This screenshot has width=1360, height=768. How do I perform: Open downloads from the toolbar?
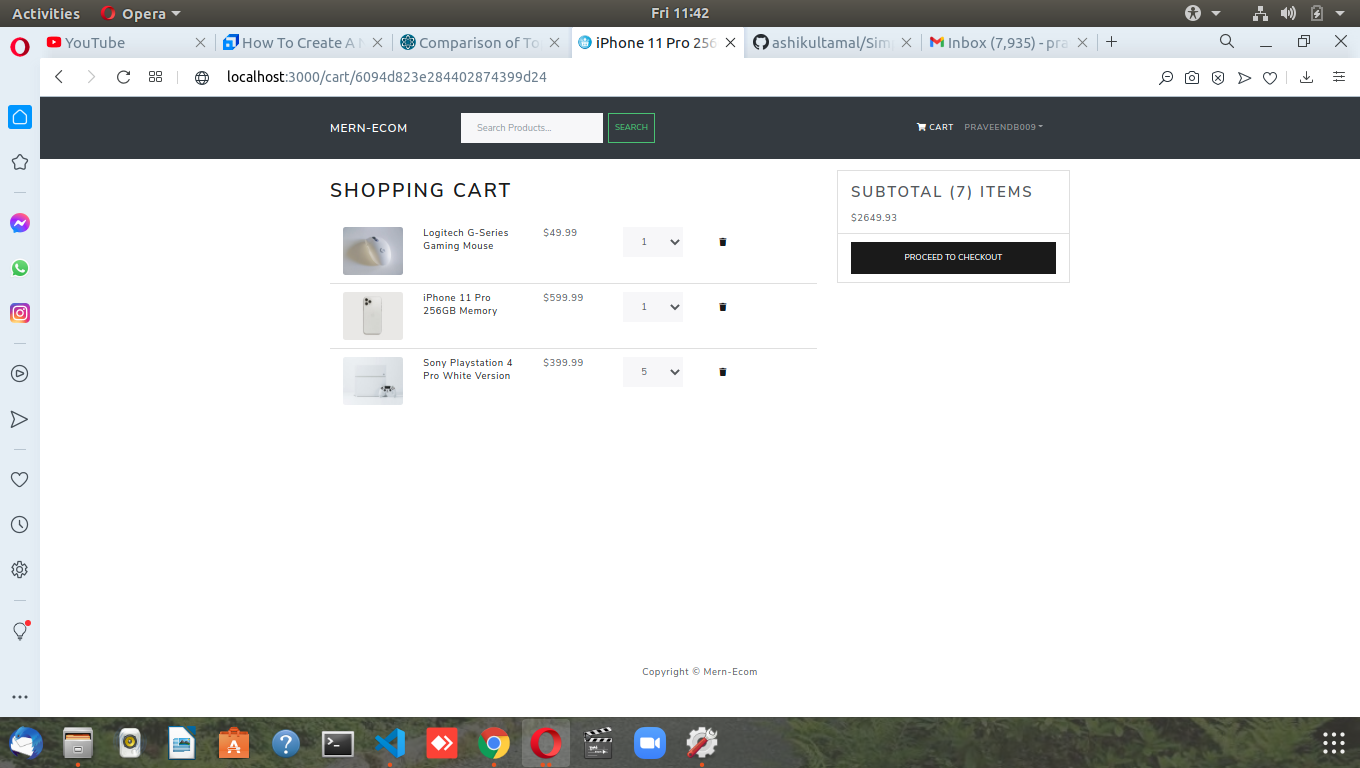tap(1306, 78)
